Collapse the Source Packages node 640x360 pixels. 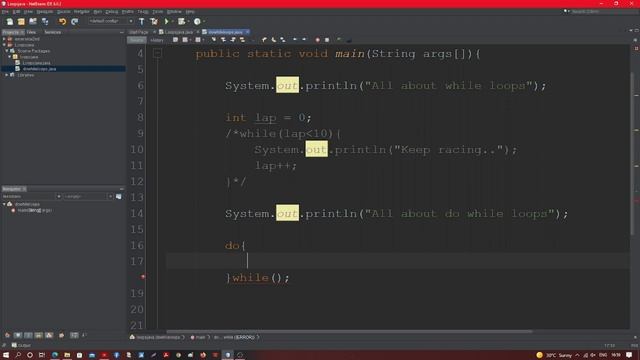coord(7,51)
